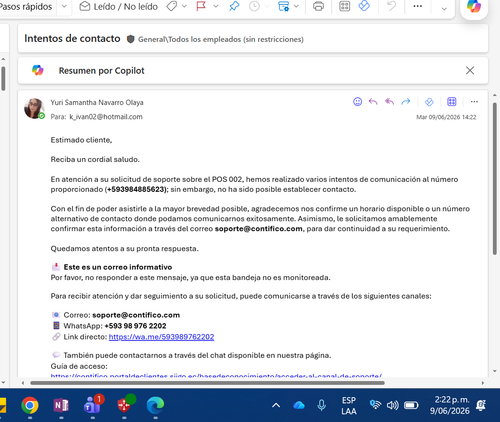The image size is (500, 422).
Task: Close the Resumen por Copilot panel
Action: 470,70
